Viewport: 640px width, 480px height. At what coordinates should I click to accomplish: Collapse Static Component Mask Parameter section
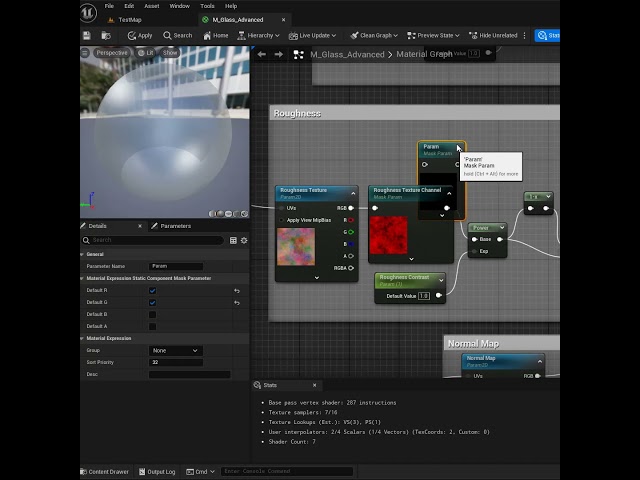(82, 278)
